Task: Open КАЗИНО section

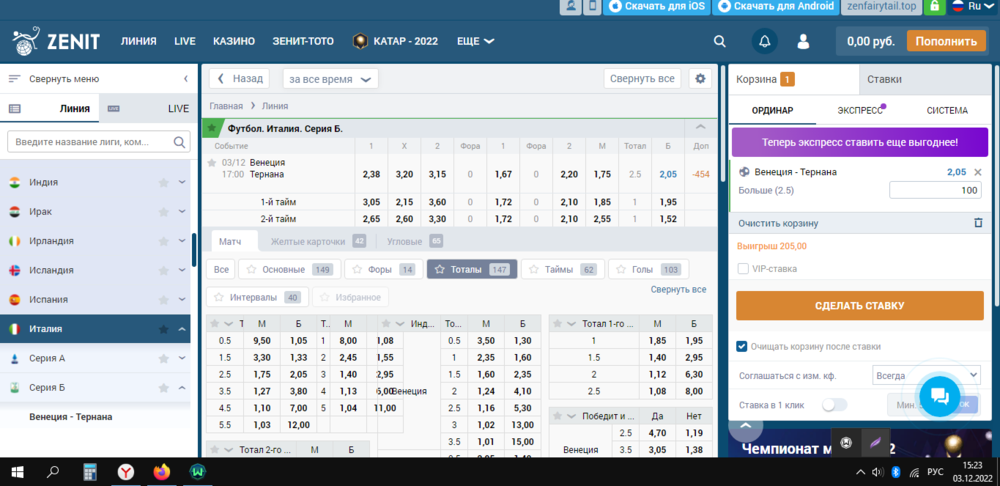Action: [x=234, y=41]
